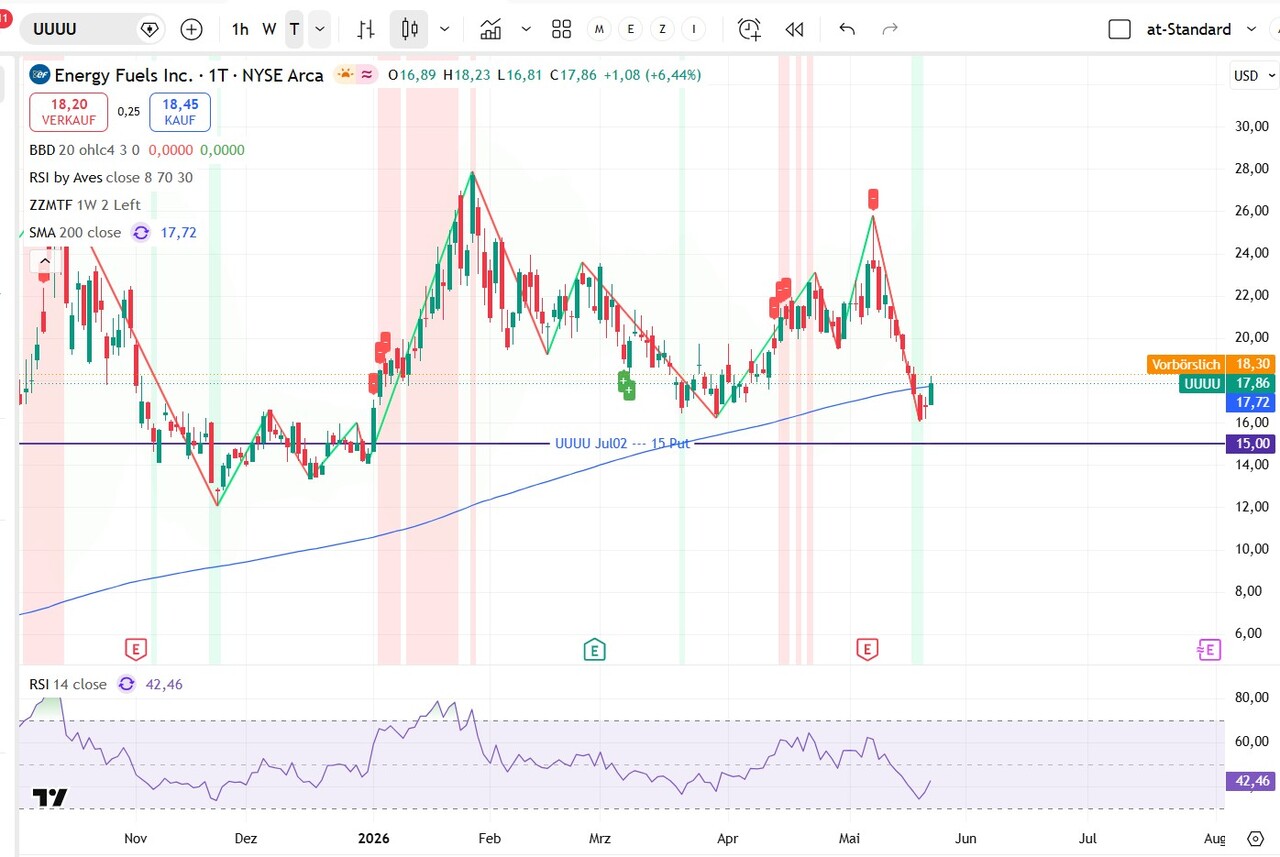Select the SMA 200 close legend
The width and height of the screenshot is (1280, 857).
75,232
